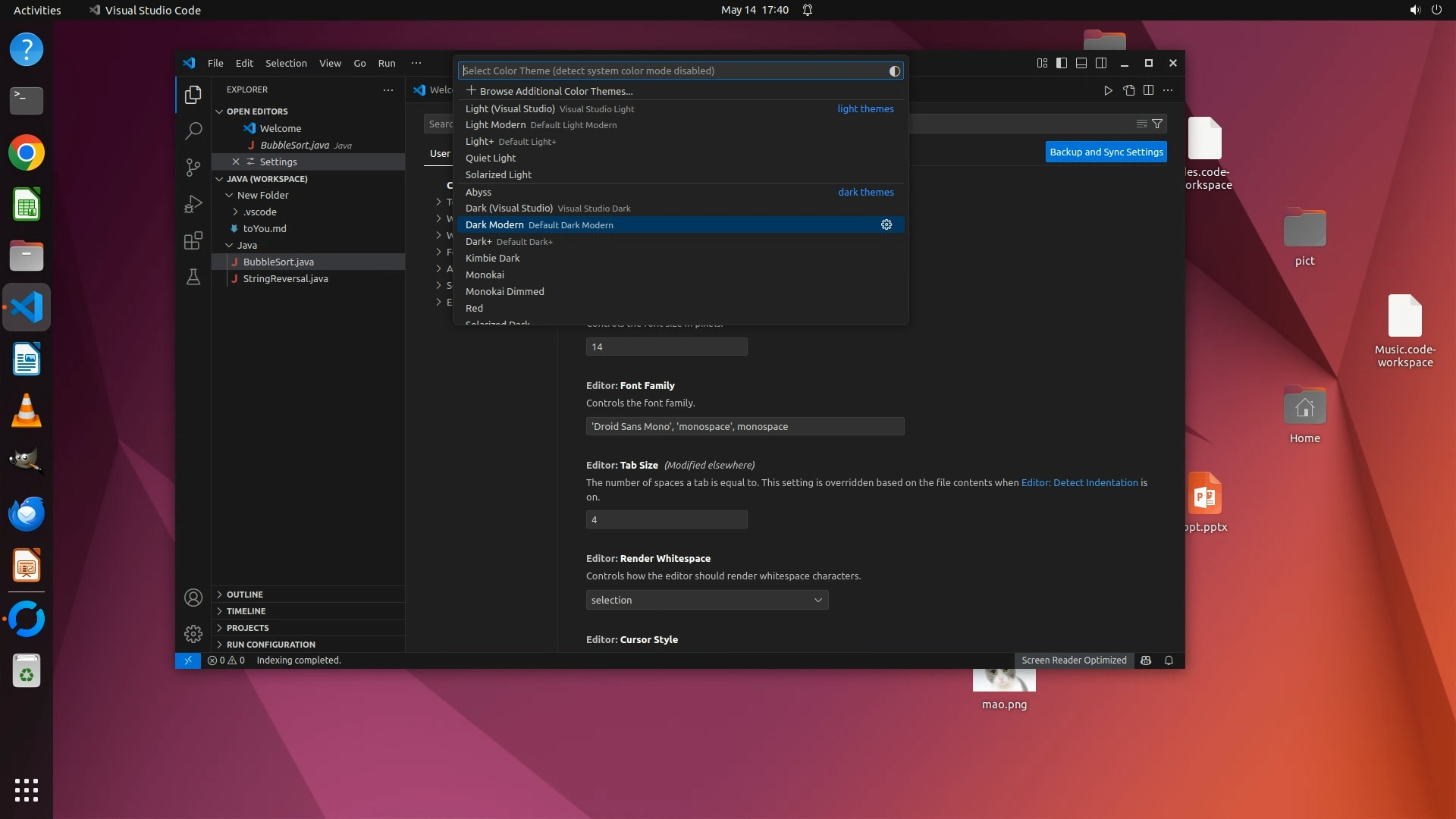Open the Editor: Detect Indentation link

point(1079,482)
